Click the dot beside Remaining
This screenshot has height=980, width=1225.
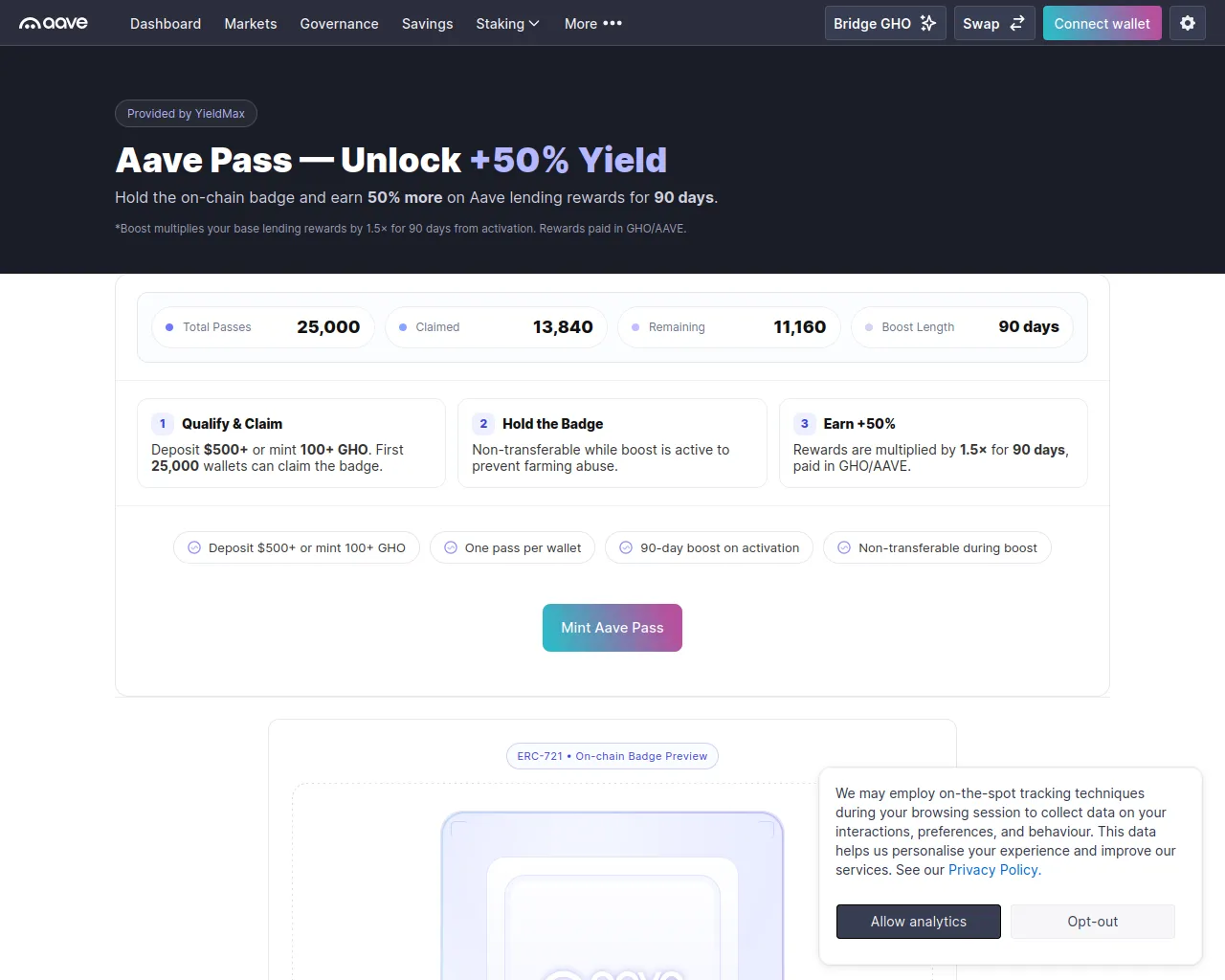coord(635,327)
